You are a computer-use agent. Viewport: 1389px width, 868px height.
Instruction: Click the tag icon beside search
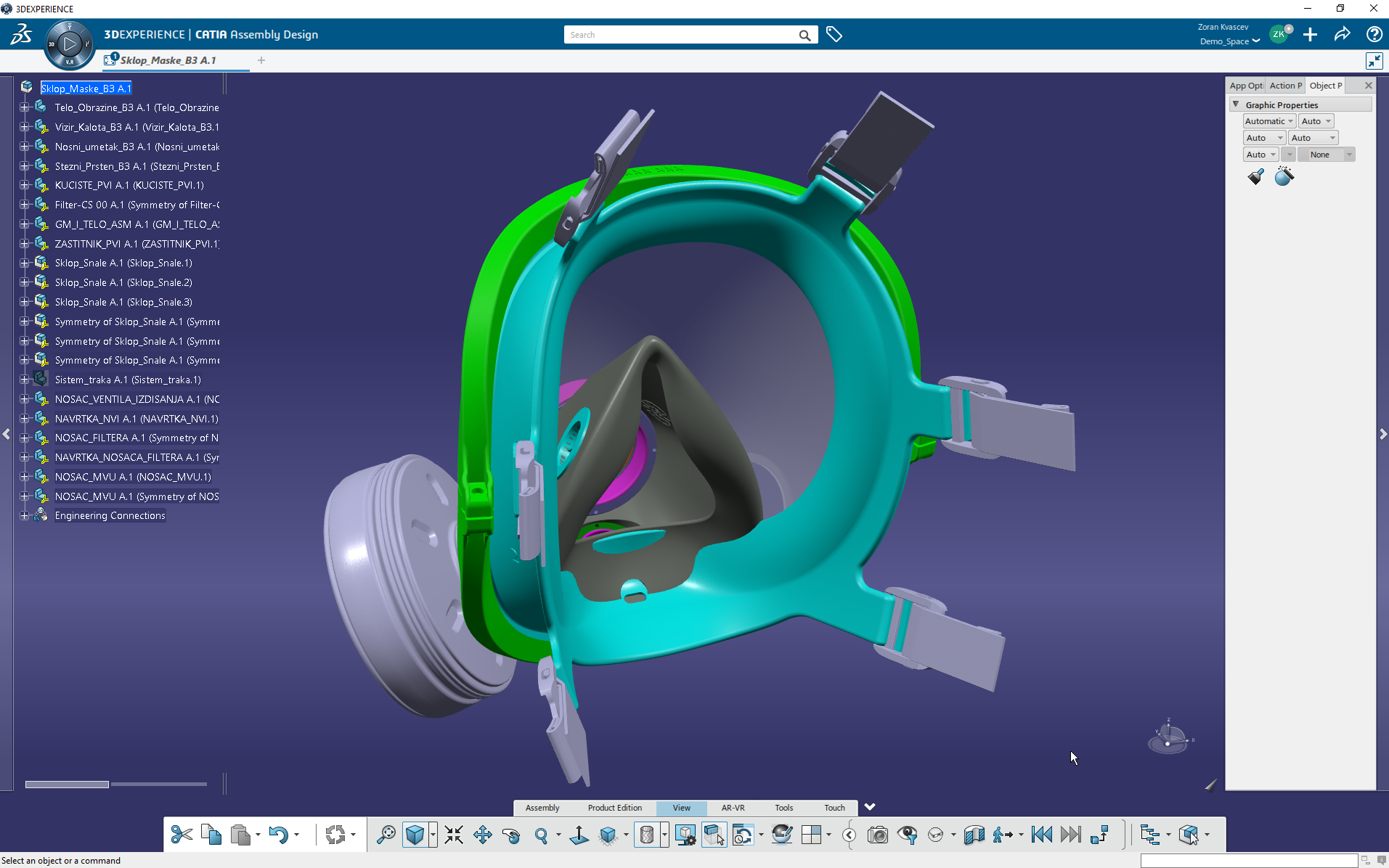[834, 34]
